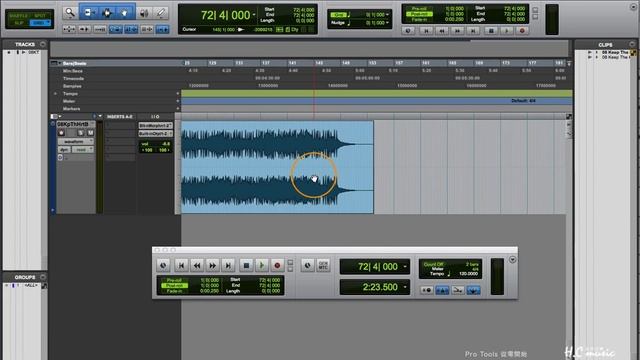Click Play in the top toolbar transport
Screen dimensions: 640x360
(507, 31)
